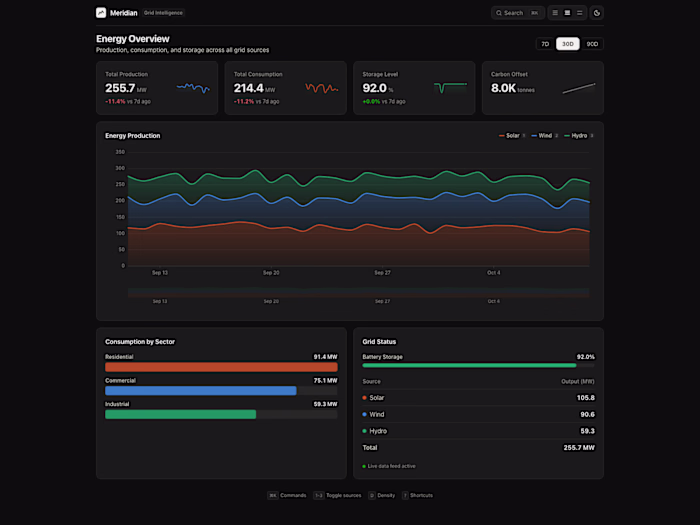Click the 91.4 MW residential value

click(x=325, y=357)
